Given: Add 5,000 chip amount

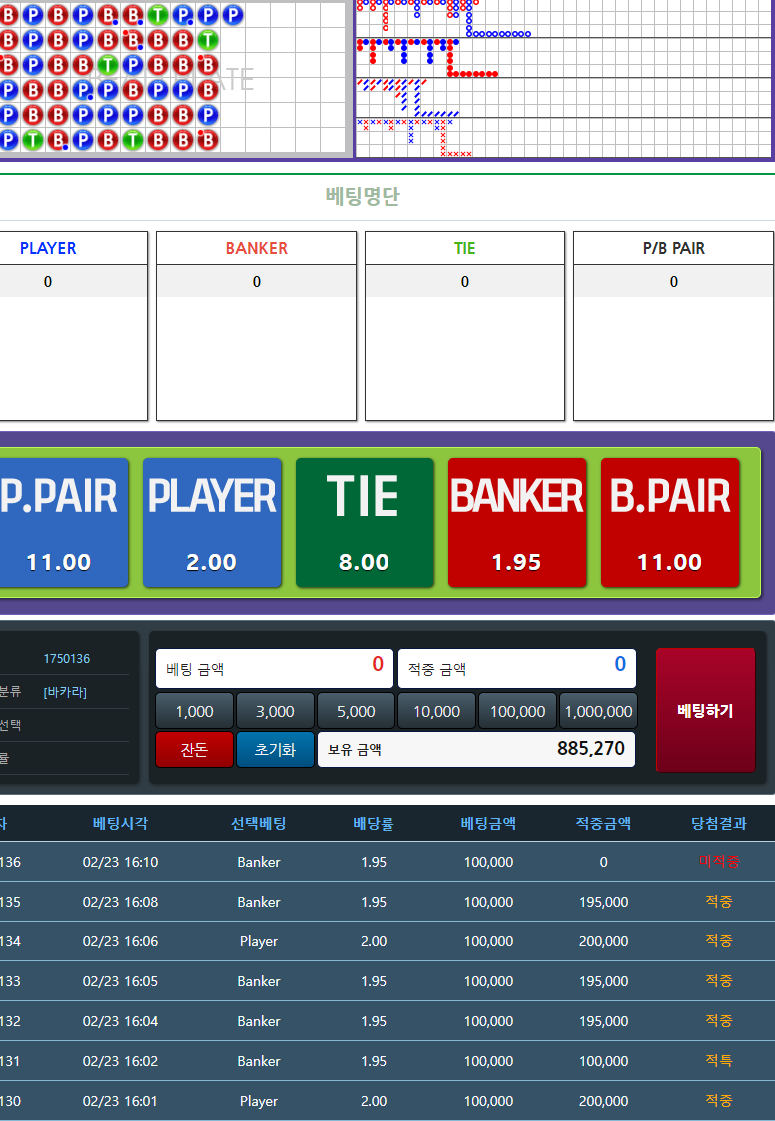Looking at the screenshot, I should [x=356, y=711].
